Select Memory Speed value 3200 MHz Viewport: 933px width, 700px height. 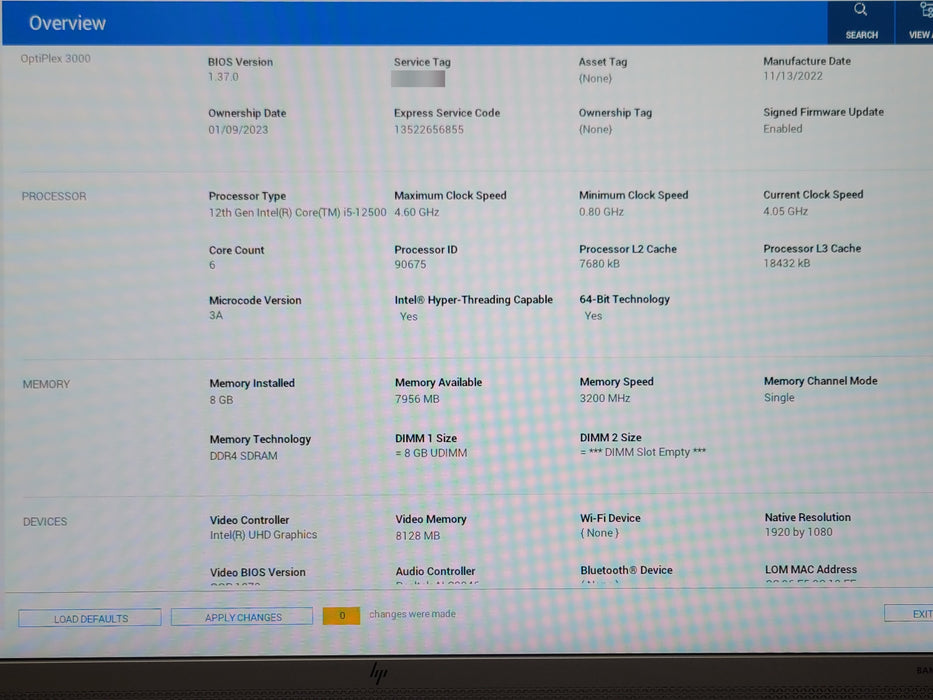tap(605, 398)
